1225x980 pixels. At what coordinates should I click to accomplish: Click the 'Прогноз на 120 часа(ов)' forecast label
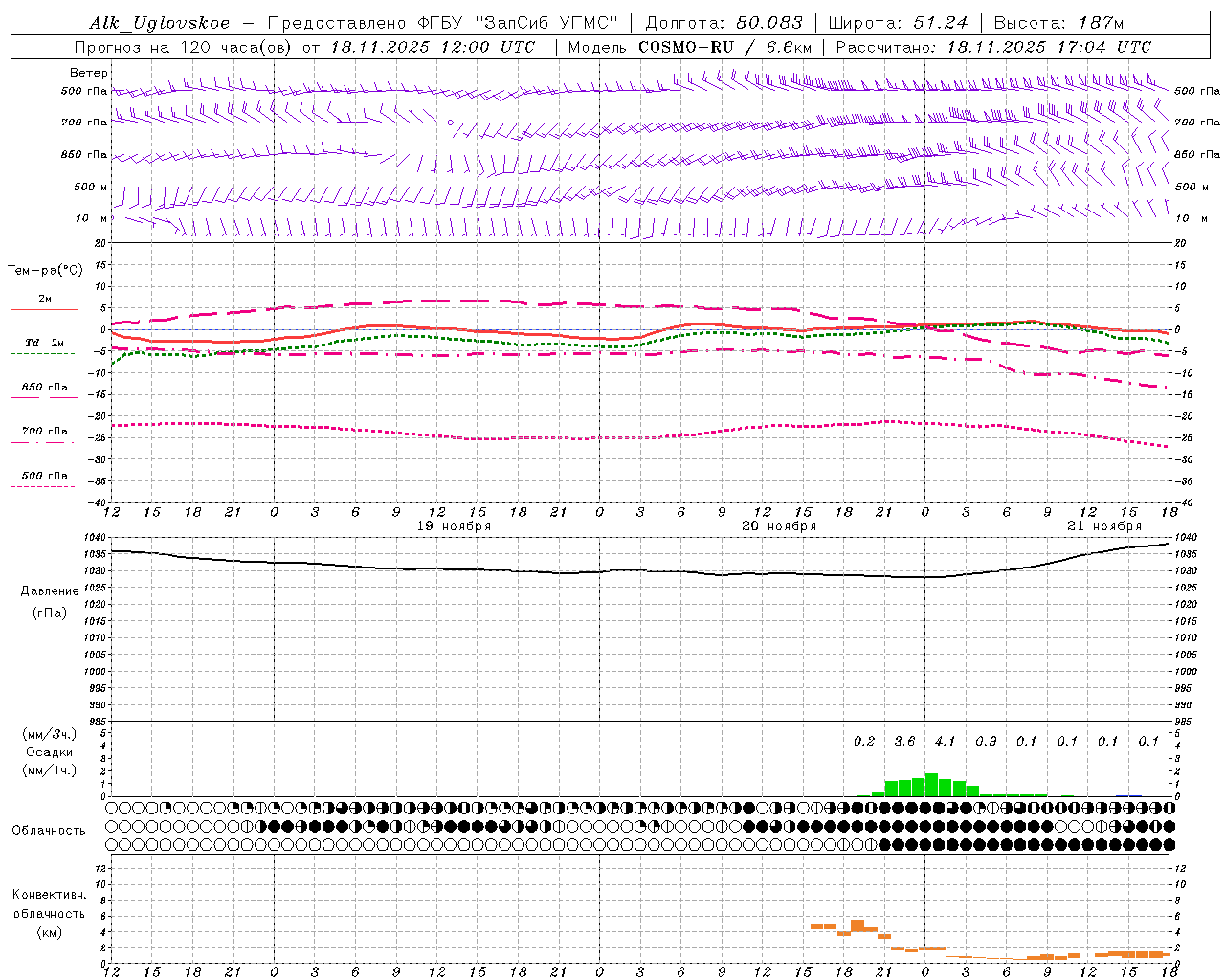184,47
